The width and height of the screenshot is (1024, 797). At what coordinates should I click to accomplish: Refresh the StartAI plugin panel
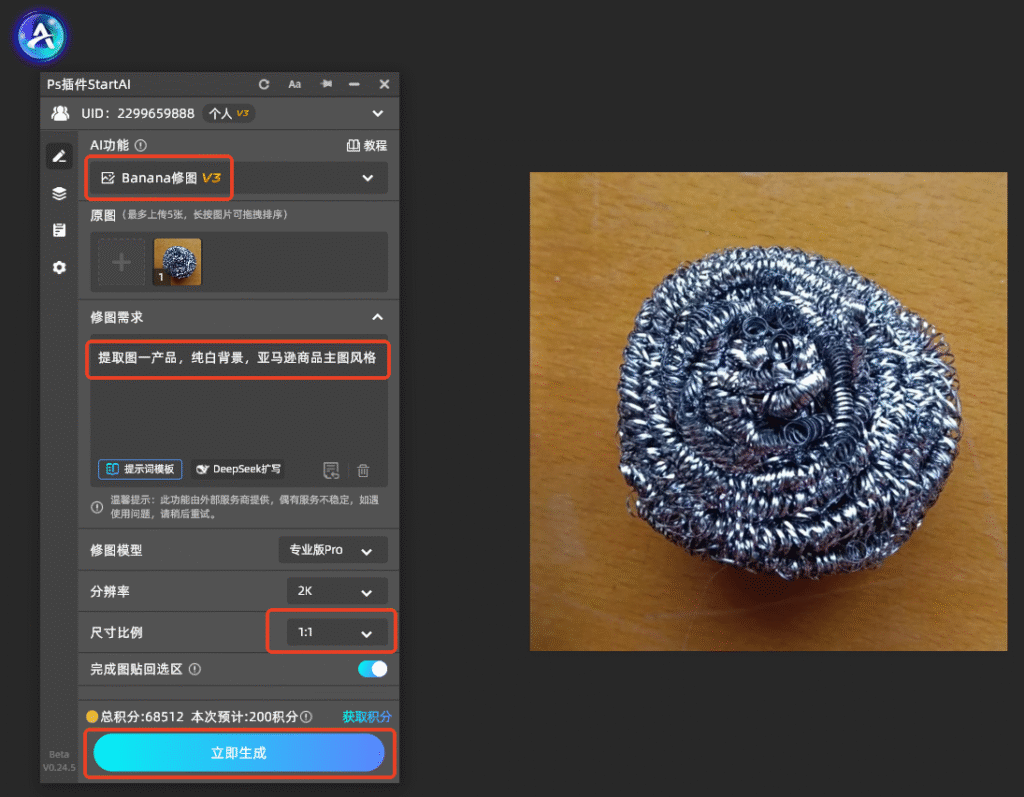[x=264, y=84]
